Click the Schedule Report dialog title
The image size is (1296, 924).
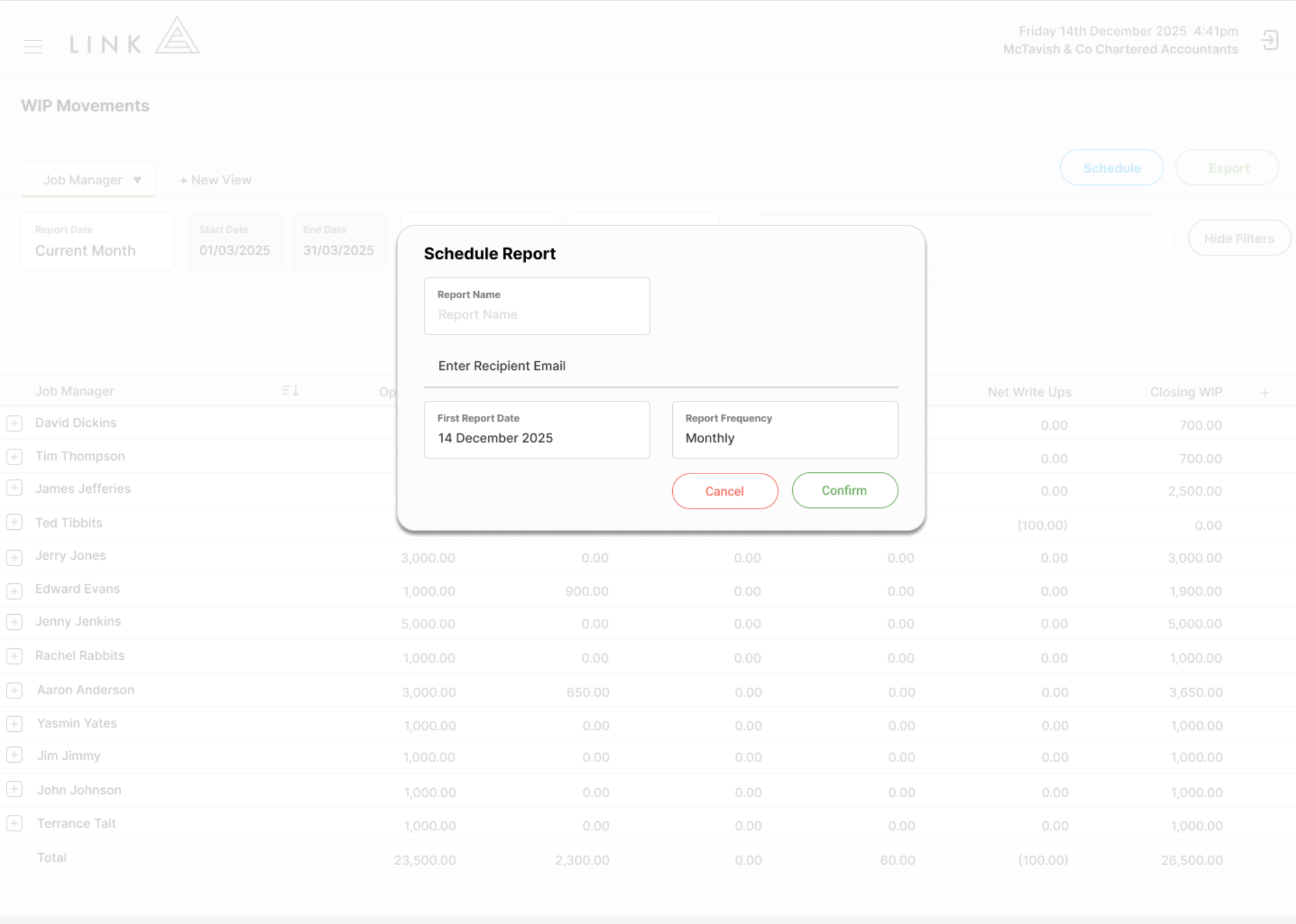pos(490,253)
